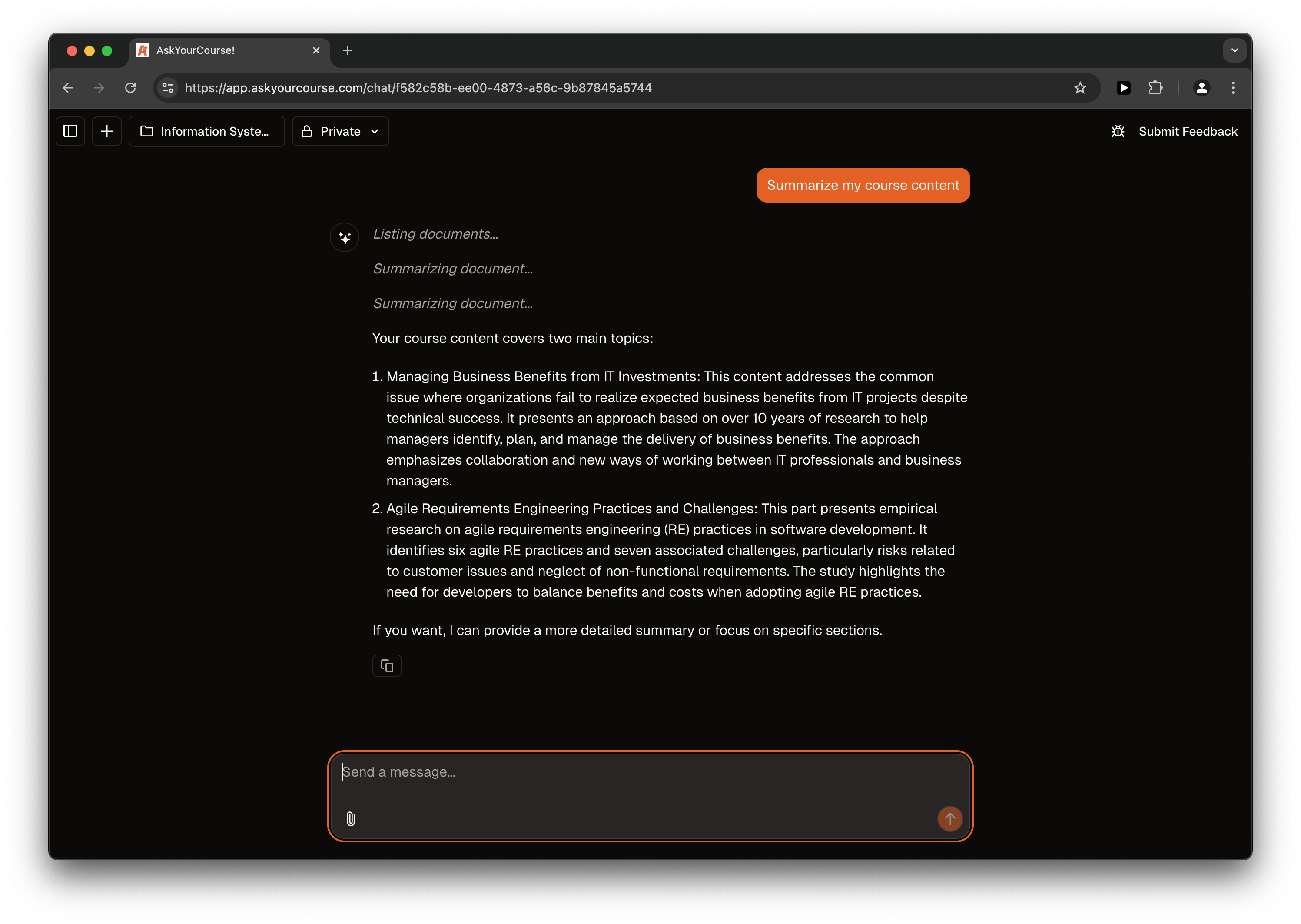Expand the tab search chevron dropdown
Screen dimensions: 1301x924
[x=1235, y=50]
